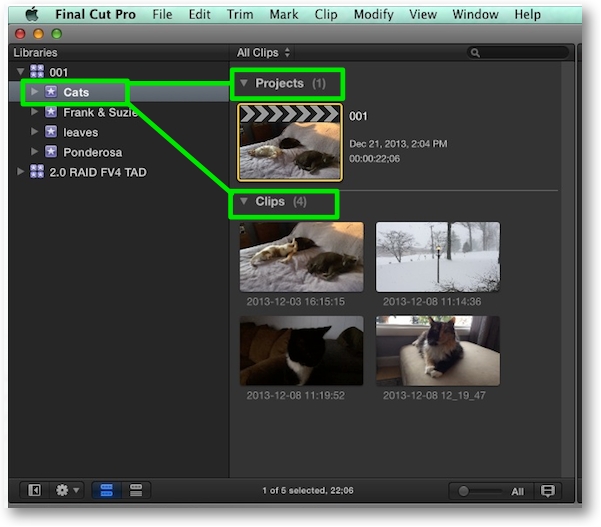Click the Libraries header label

[35, 53]
